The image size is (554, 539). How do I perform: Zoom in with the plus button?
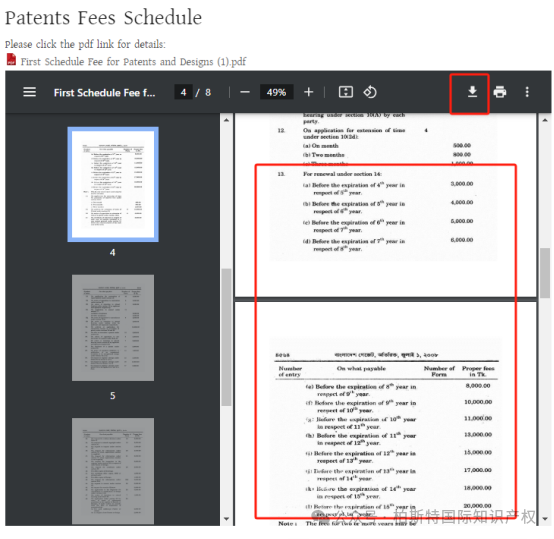(x=308, y=92)
